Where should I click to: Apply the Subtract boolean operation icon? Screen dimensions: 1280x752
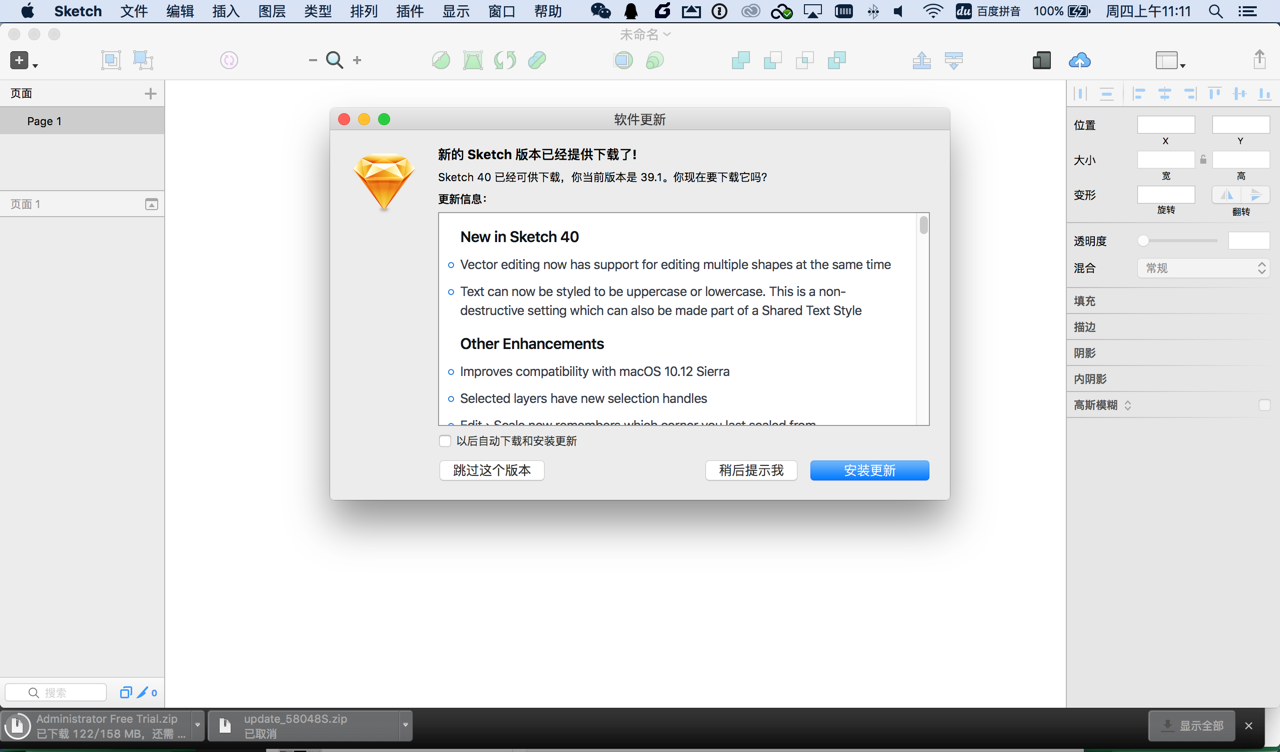pos(773,61)
